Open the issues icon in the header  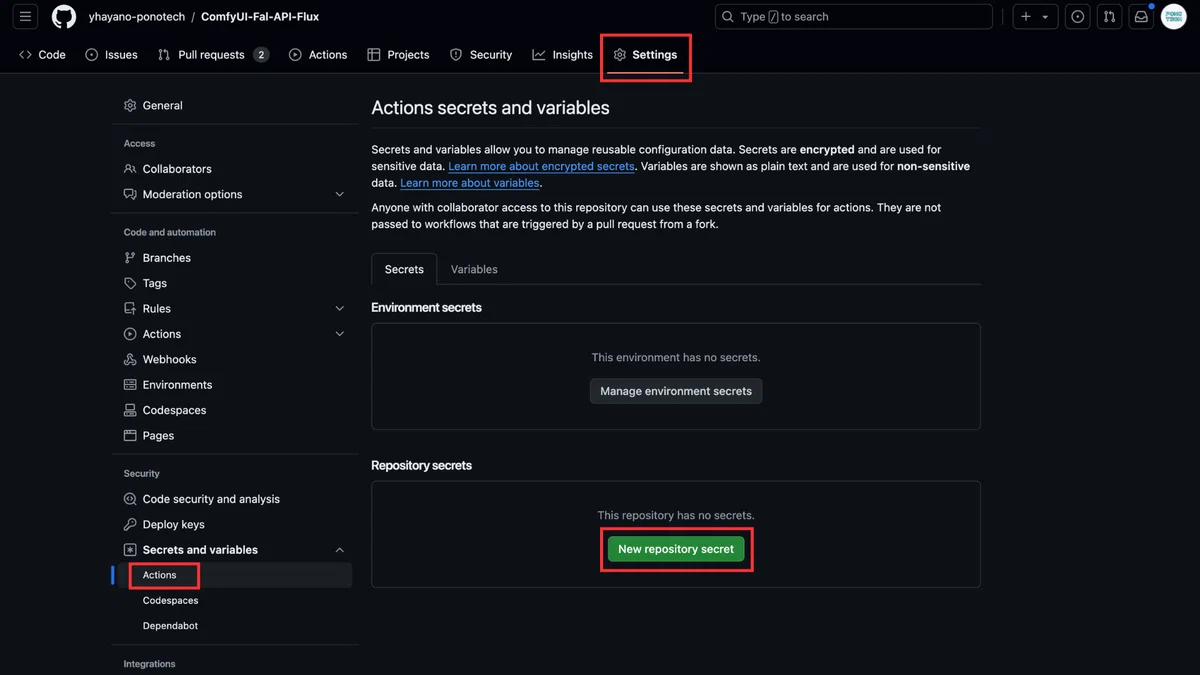1077,17
